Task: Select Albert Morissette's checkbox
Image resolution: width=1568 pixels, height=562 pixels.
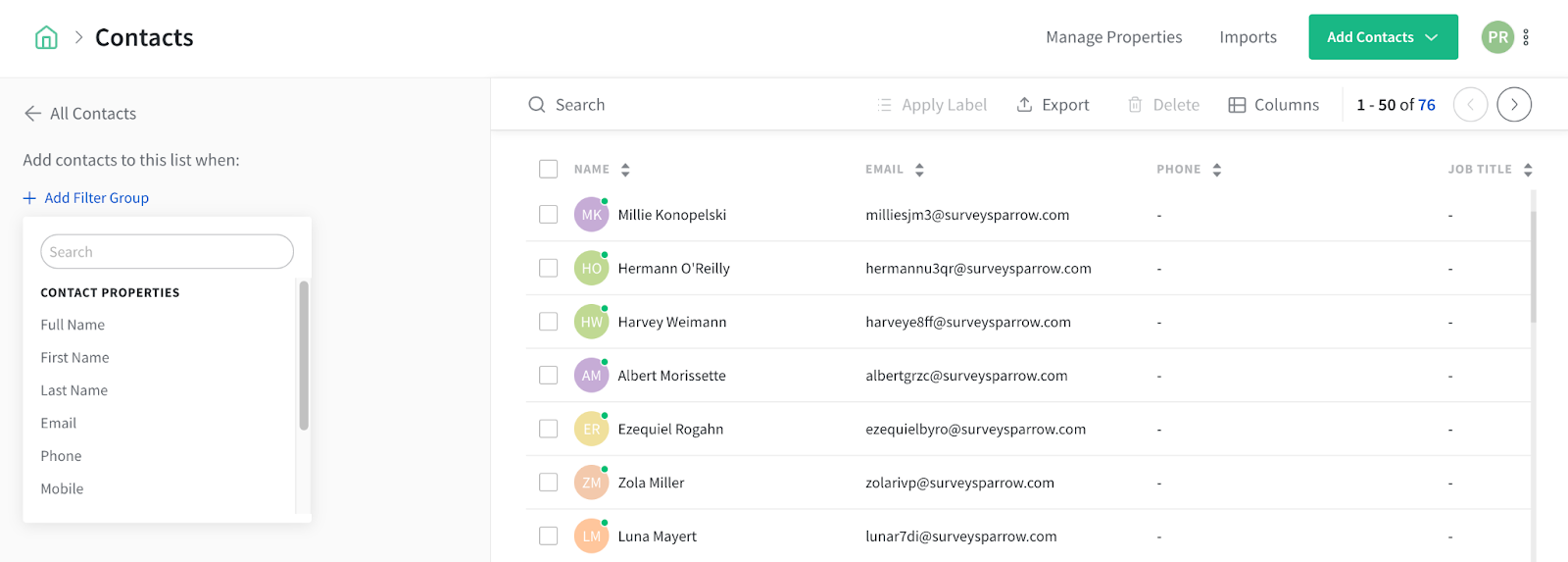Action: click(549, 376)
